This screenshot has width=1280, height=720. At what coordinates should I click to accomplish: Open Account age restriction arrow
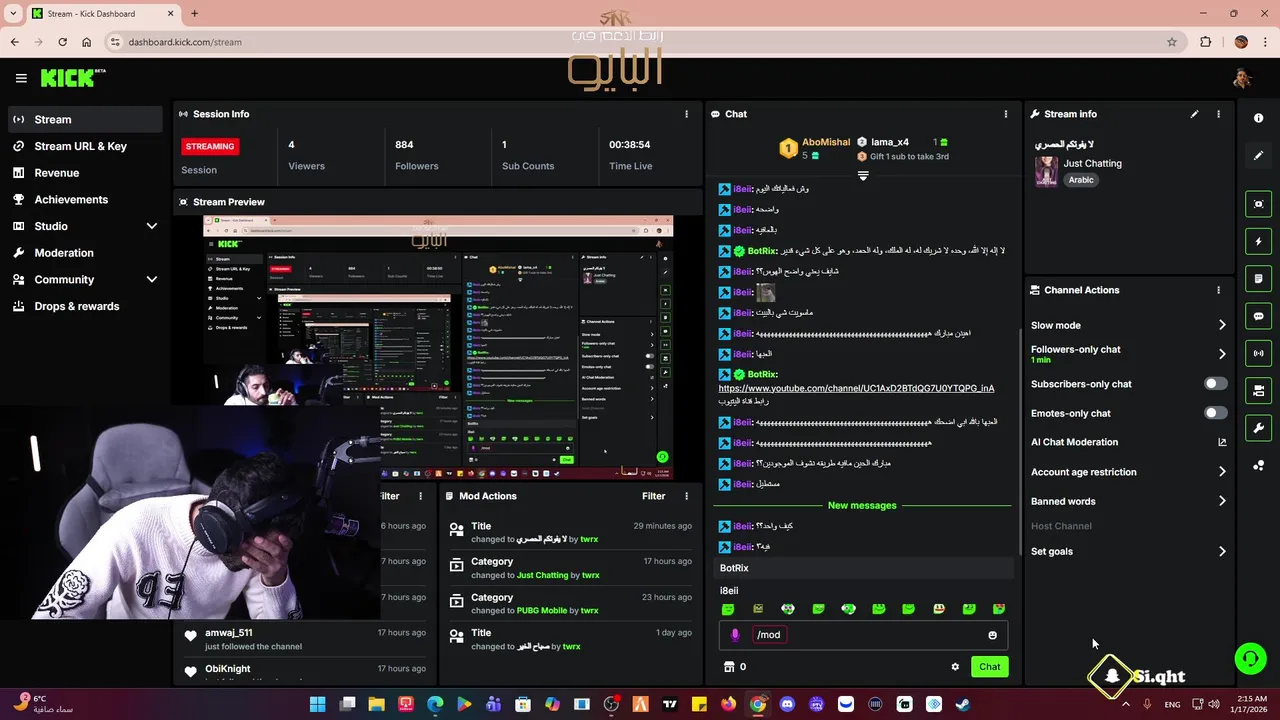(x=1222, y=472)
